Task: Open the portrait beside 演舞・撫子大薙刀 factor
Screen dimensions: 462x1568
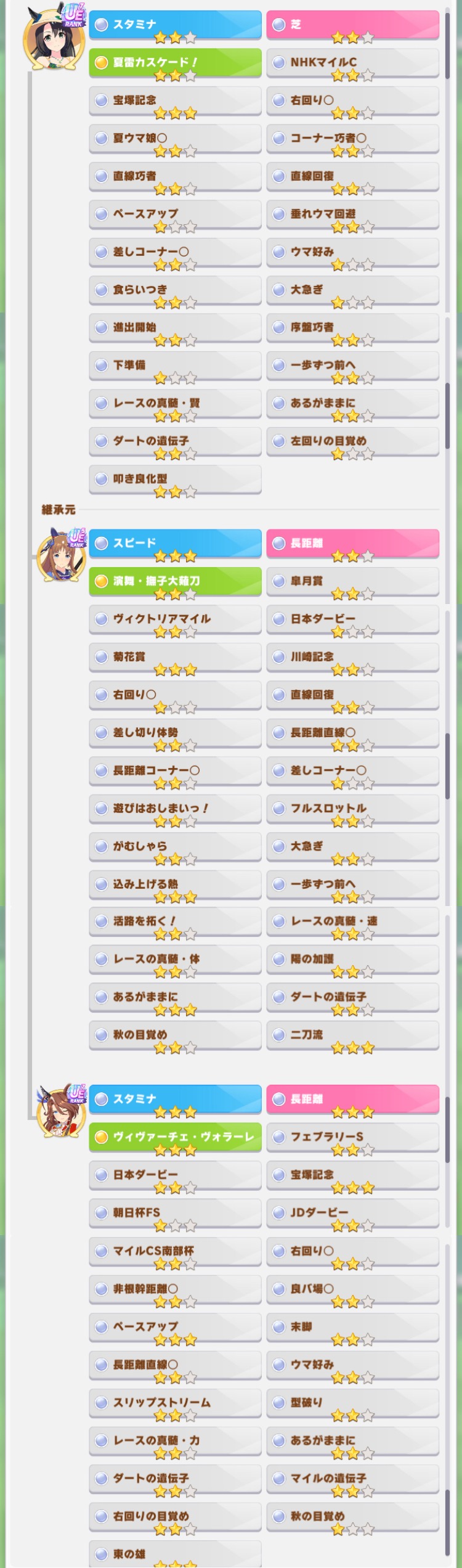Action: (x=61, y=555)
